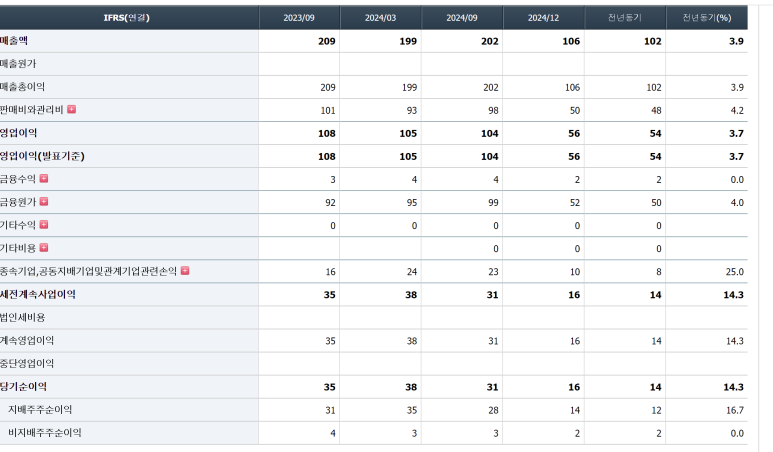Select 판매비와관리비 value 101 for 2023/09
Screen dimensions: 773x452
pos(328,110)
